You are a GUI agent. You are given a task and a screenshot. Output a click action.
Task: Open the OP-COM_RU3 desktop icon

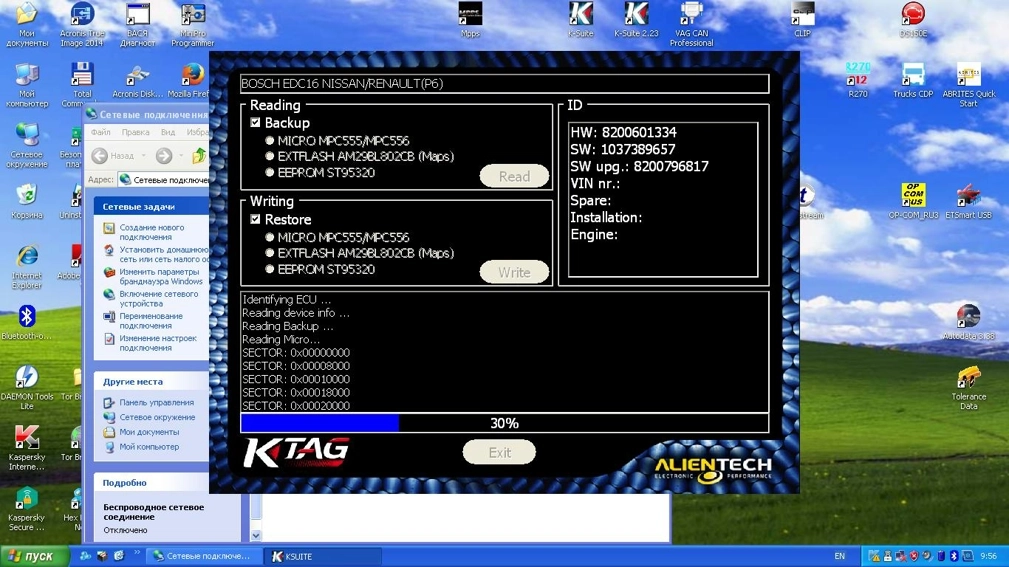coord(913,201)
